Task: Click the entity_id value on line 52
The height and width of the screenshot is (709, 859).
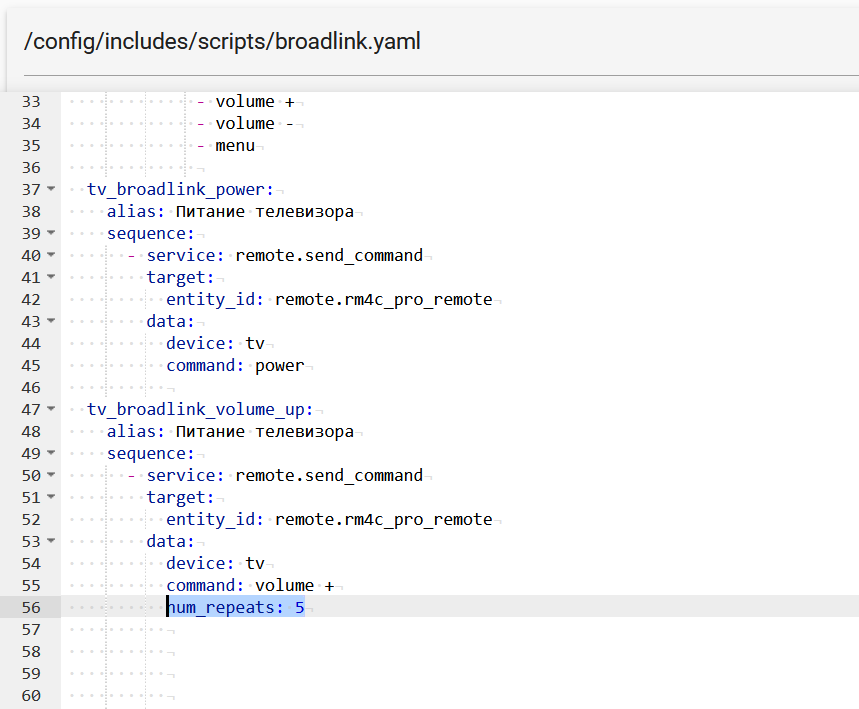Action: click(383, 519)
